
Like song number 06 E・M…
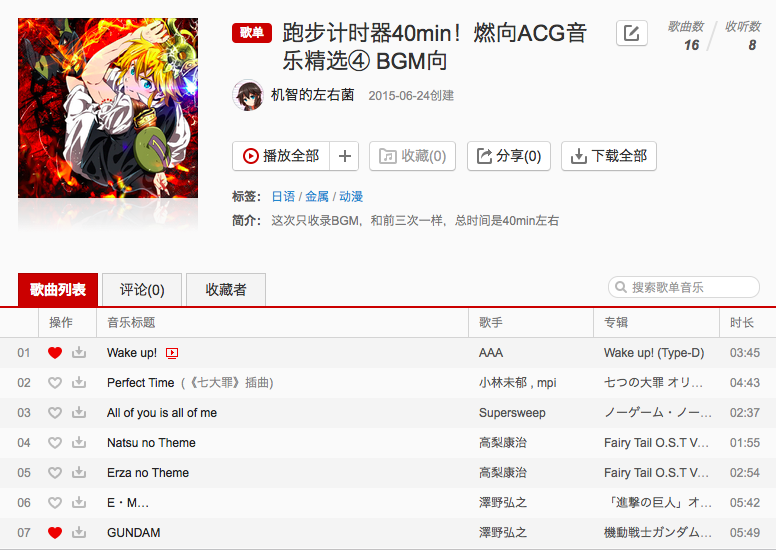(55, 502)
